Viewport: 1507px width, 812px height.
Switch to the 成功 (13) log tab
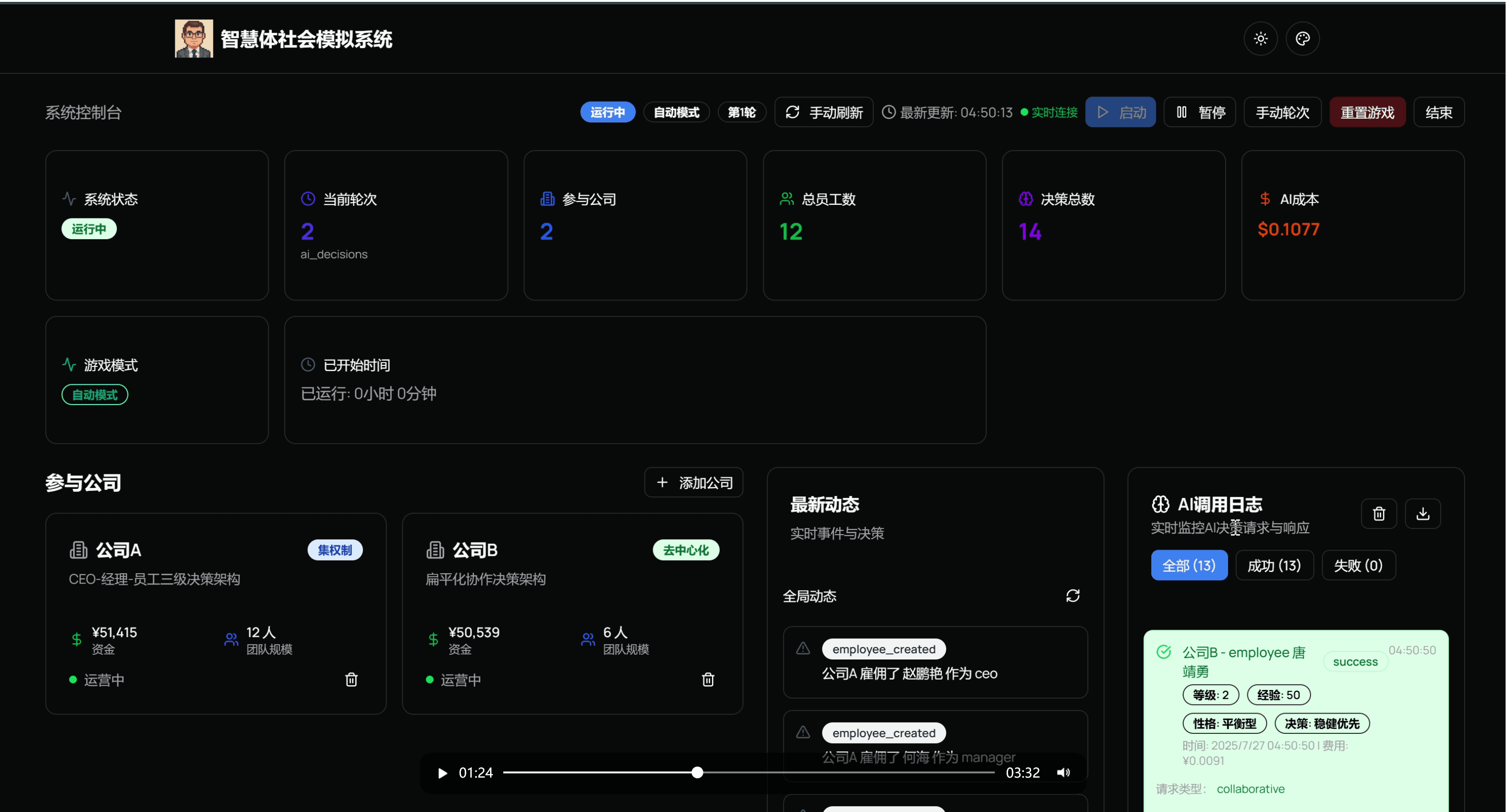1274,565
